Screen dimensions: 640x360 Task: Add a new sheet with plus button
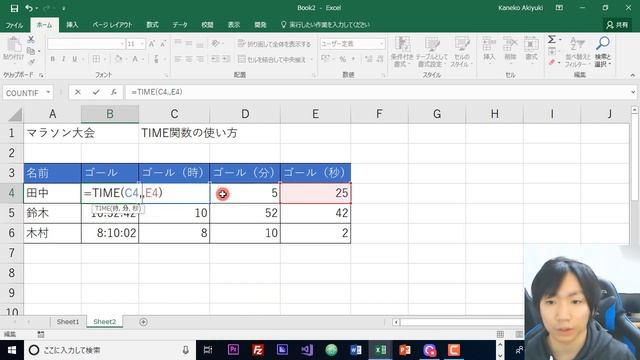143,322
